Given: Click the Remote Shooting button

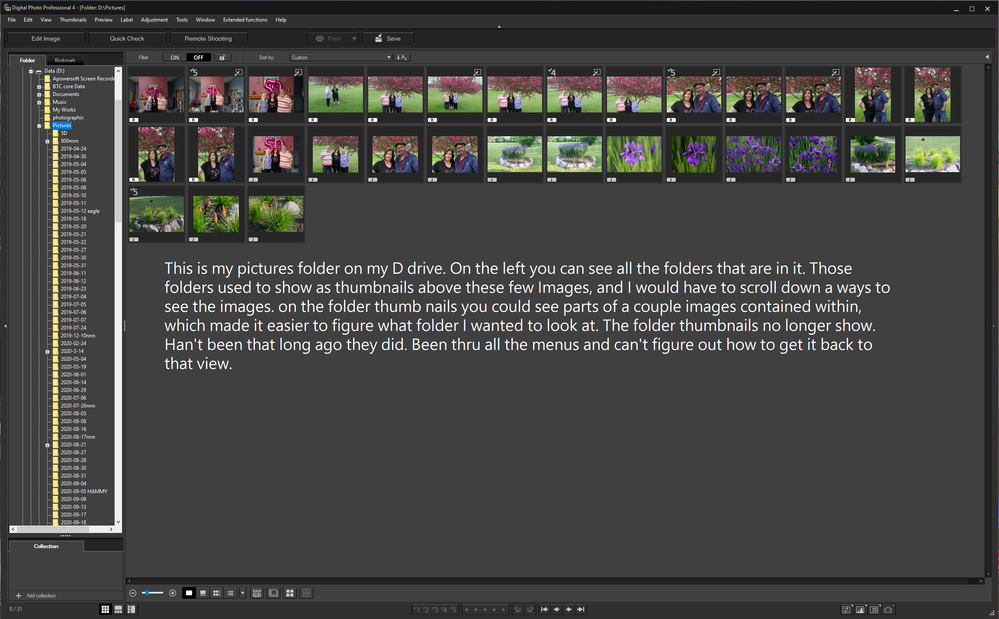Looking at the screenshot, I should 208,38.
